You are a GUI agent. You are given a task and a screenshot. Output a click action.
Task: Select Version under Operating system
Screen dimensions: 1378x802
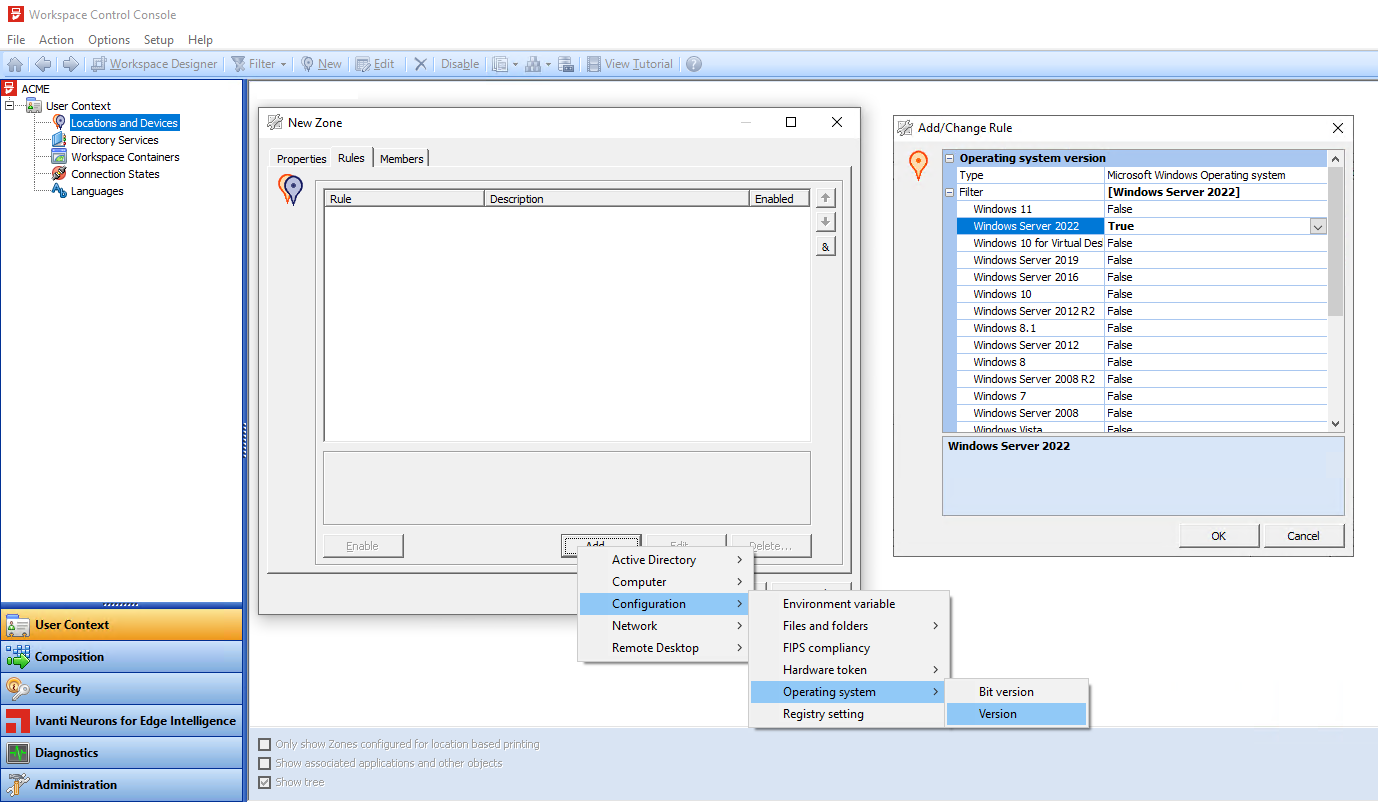1017,714
